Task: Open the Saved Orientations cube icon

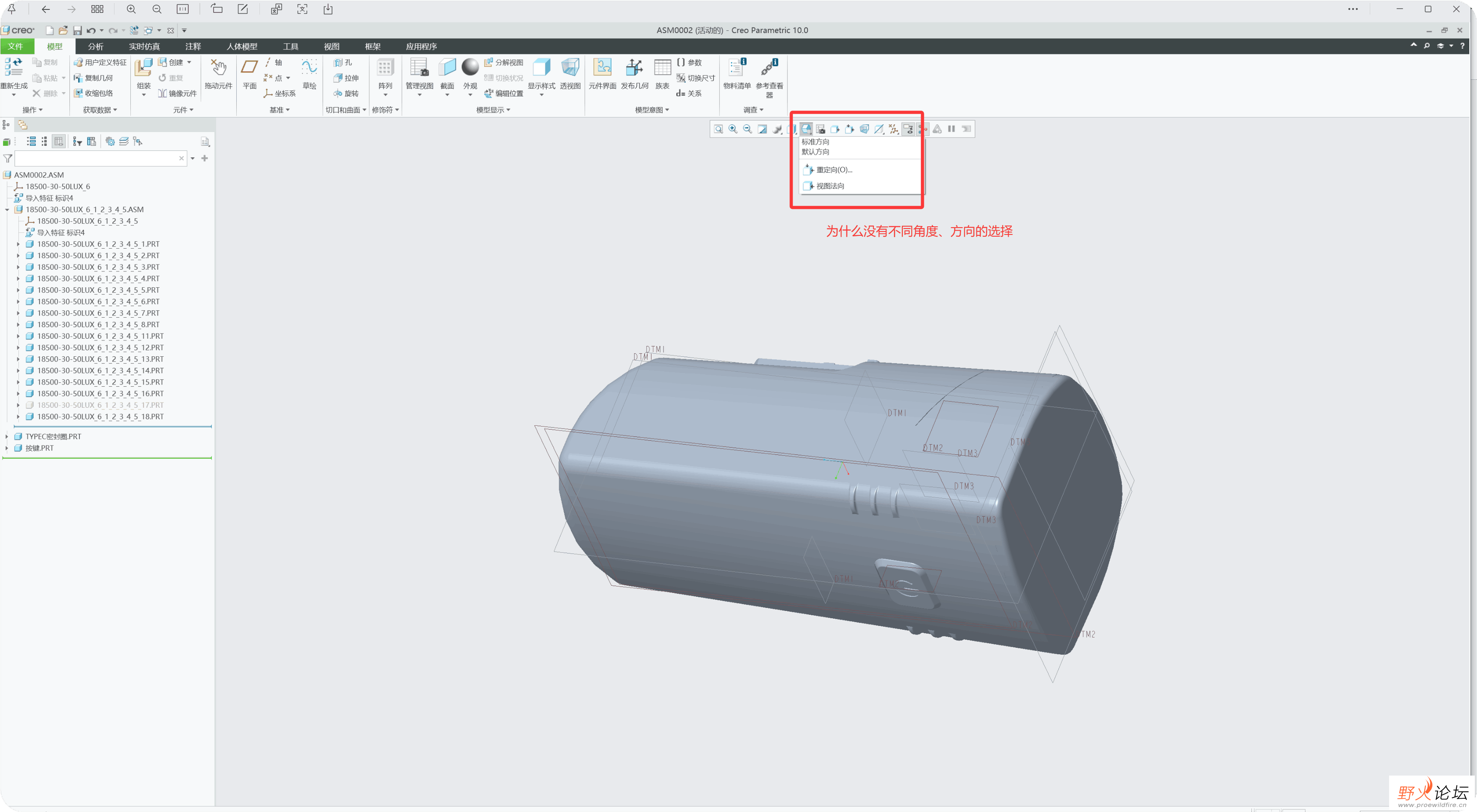Action: pyautogui.click(x=806, y=129)
